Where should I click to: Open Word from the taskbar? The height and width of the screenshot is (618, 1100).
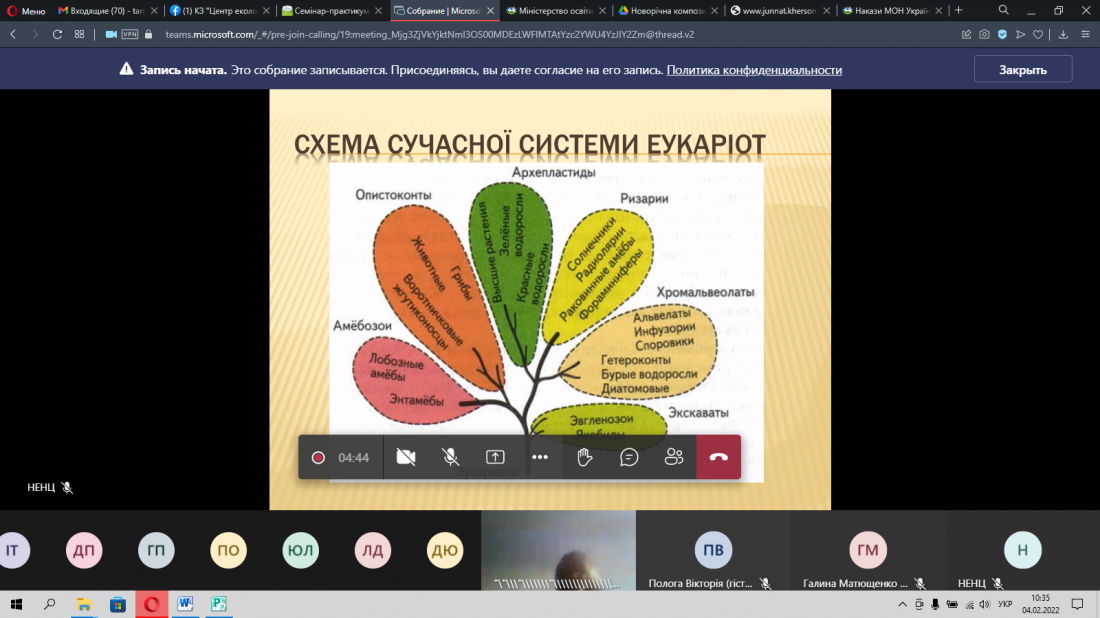185,604
